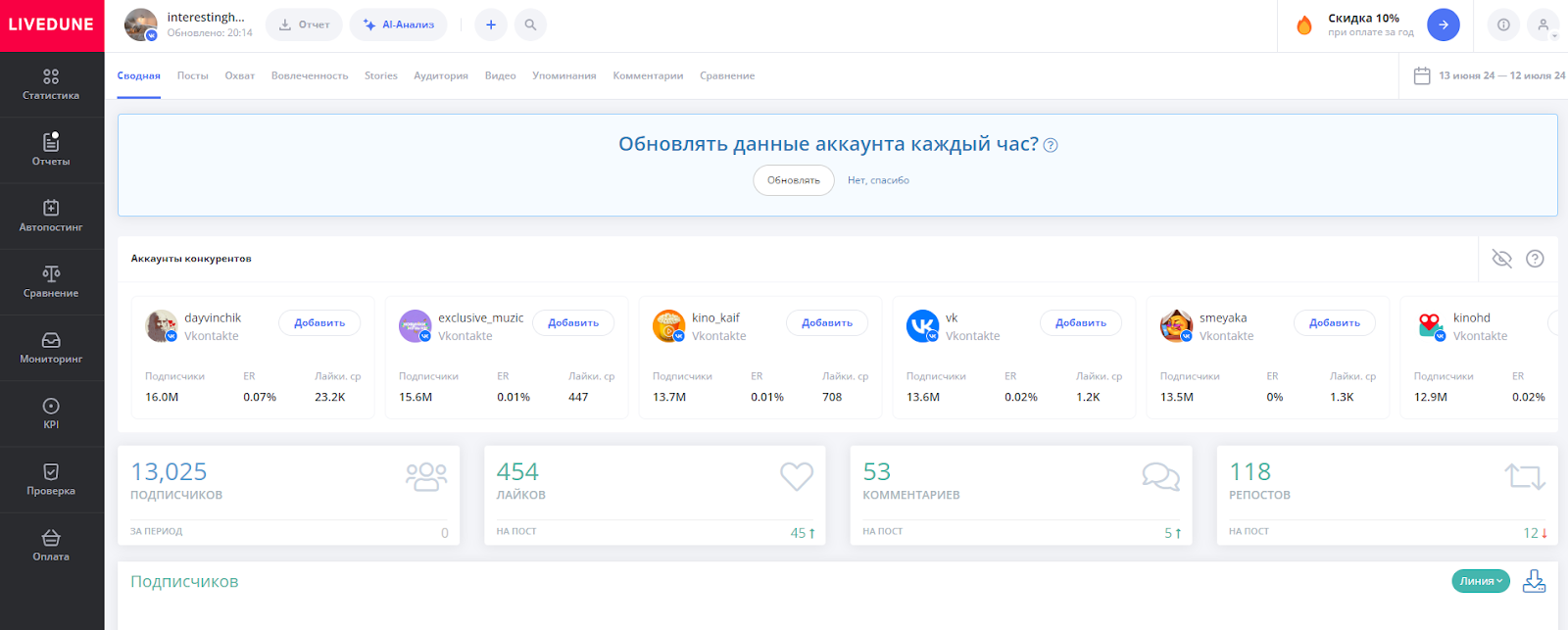Download the Подписчиков chart data

[1534, 581]
